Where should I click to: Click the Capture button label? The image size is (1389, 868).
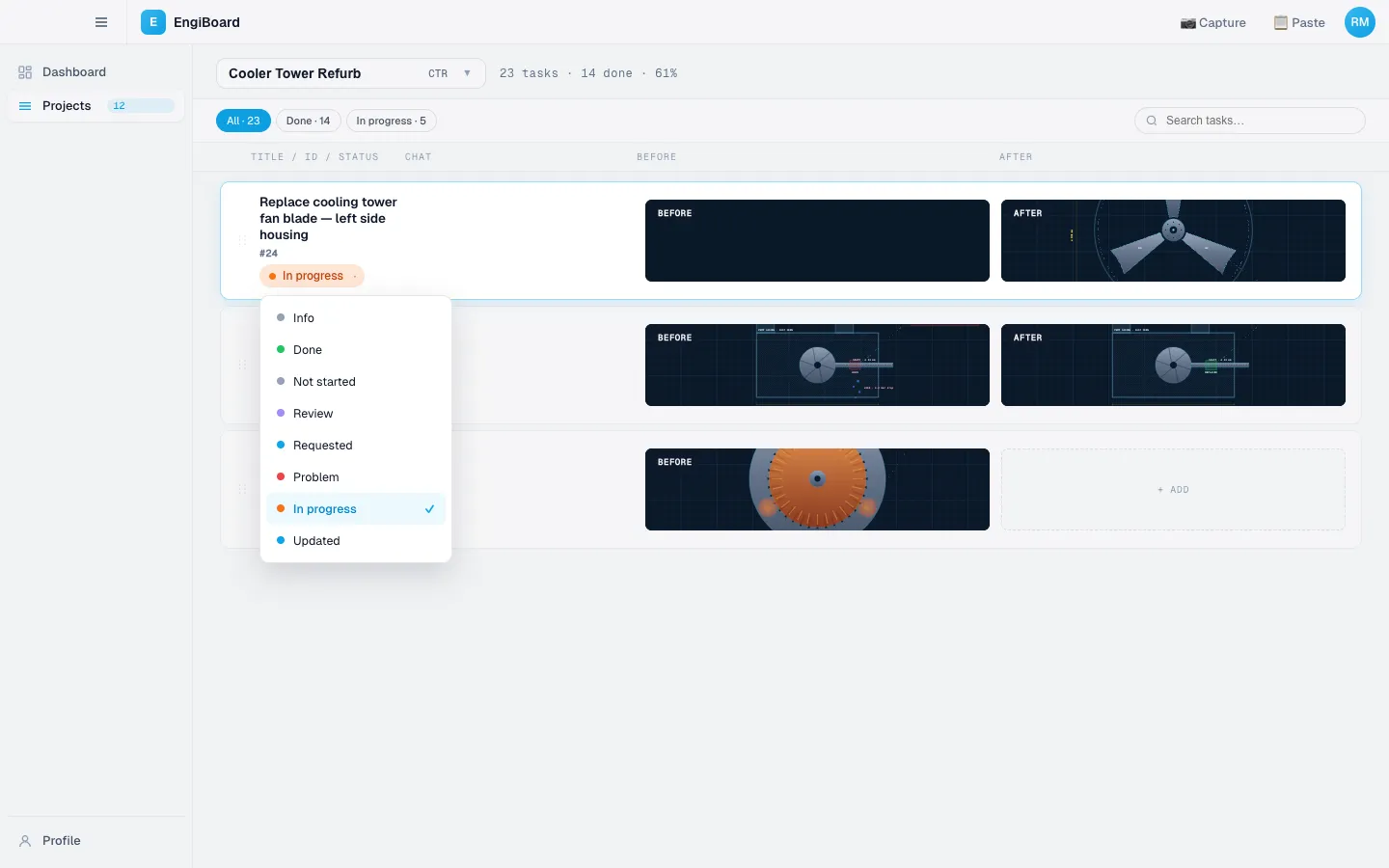coord(1222,23)
